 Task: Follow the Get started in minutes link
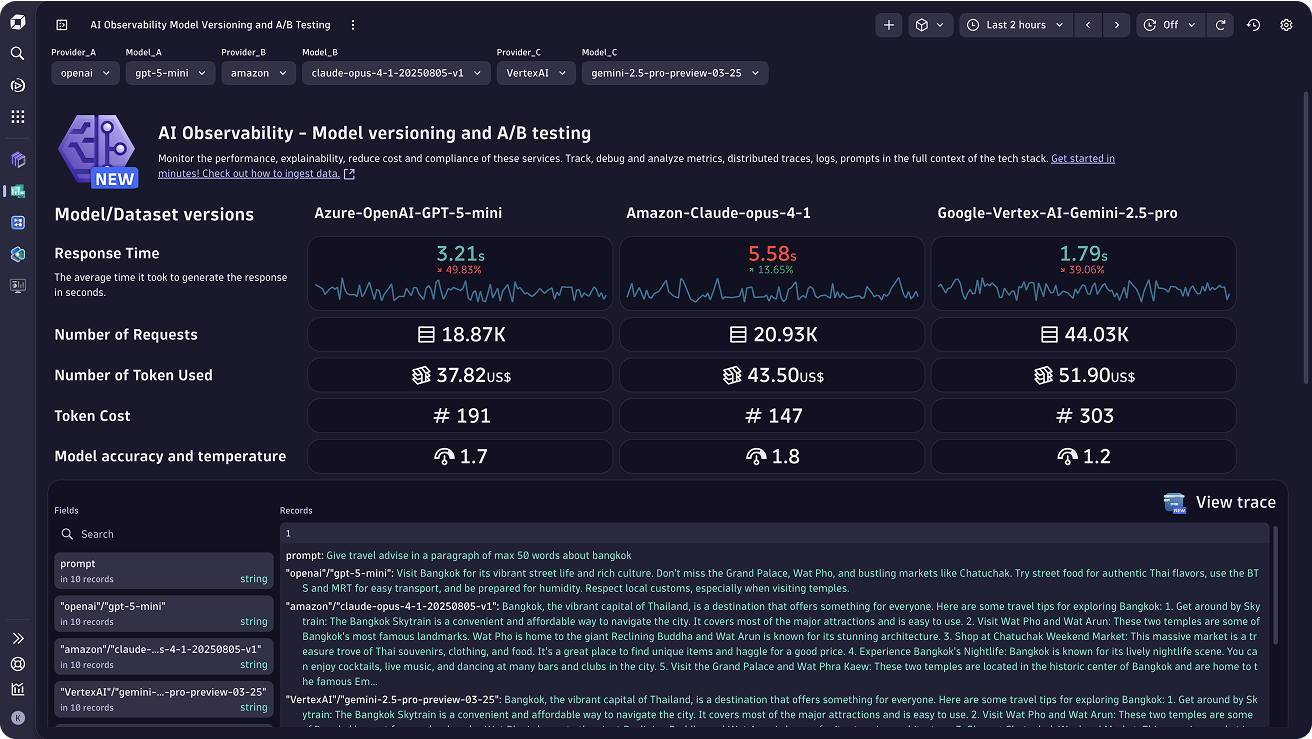point(1082,159)
